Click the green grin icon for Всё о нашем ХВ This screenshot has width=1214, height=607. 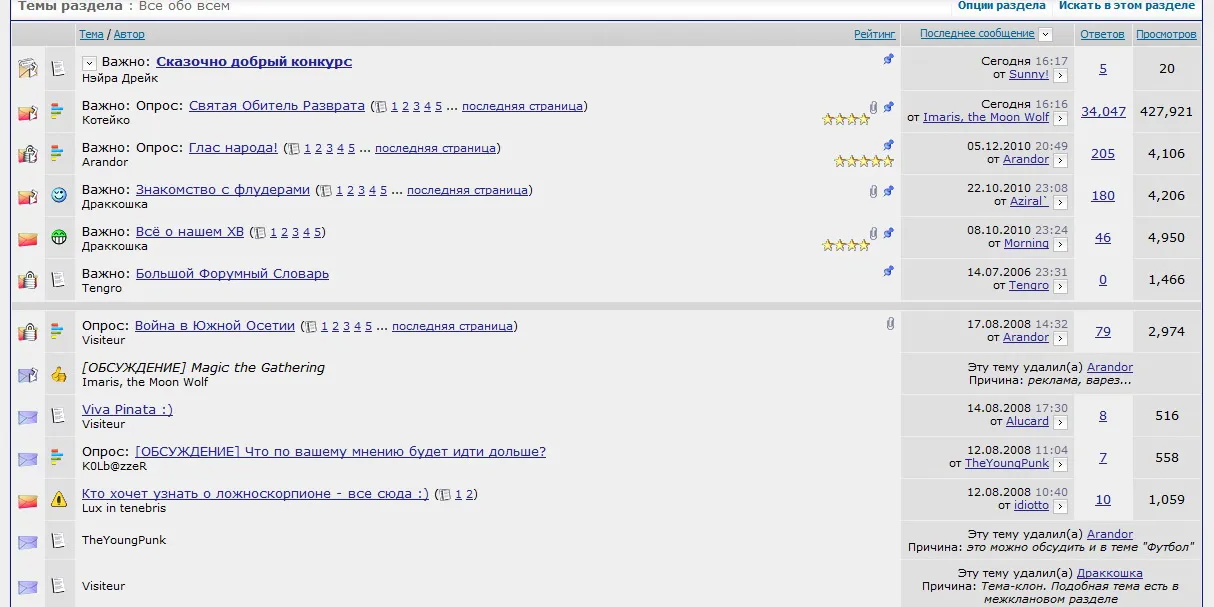coord(59,238)
